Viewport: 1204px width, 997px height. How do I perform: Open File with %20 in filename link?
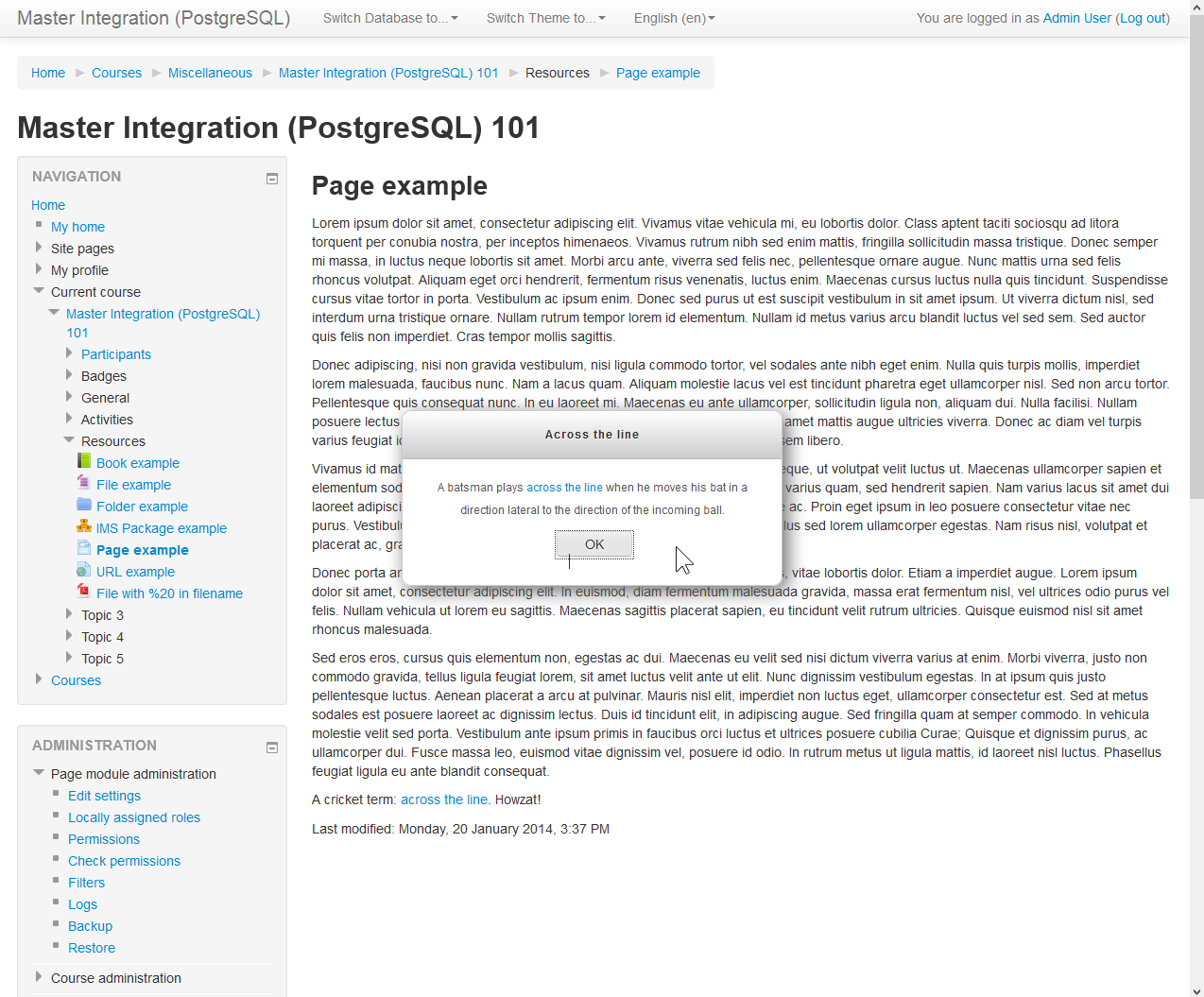(x=169, y=593)
